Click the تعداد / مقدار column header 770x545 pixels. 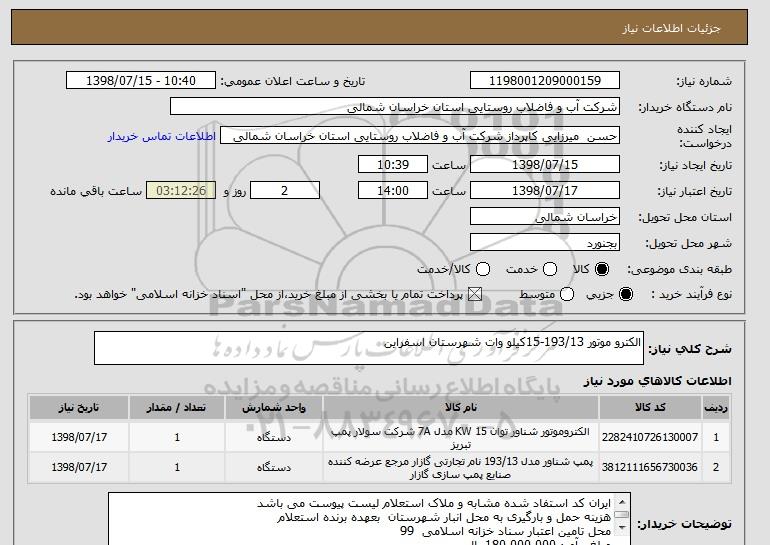tap(177, 408)
